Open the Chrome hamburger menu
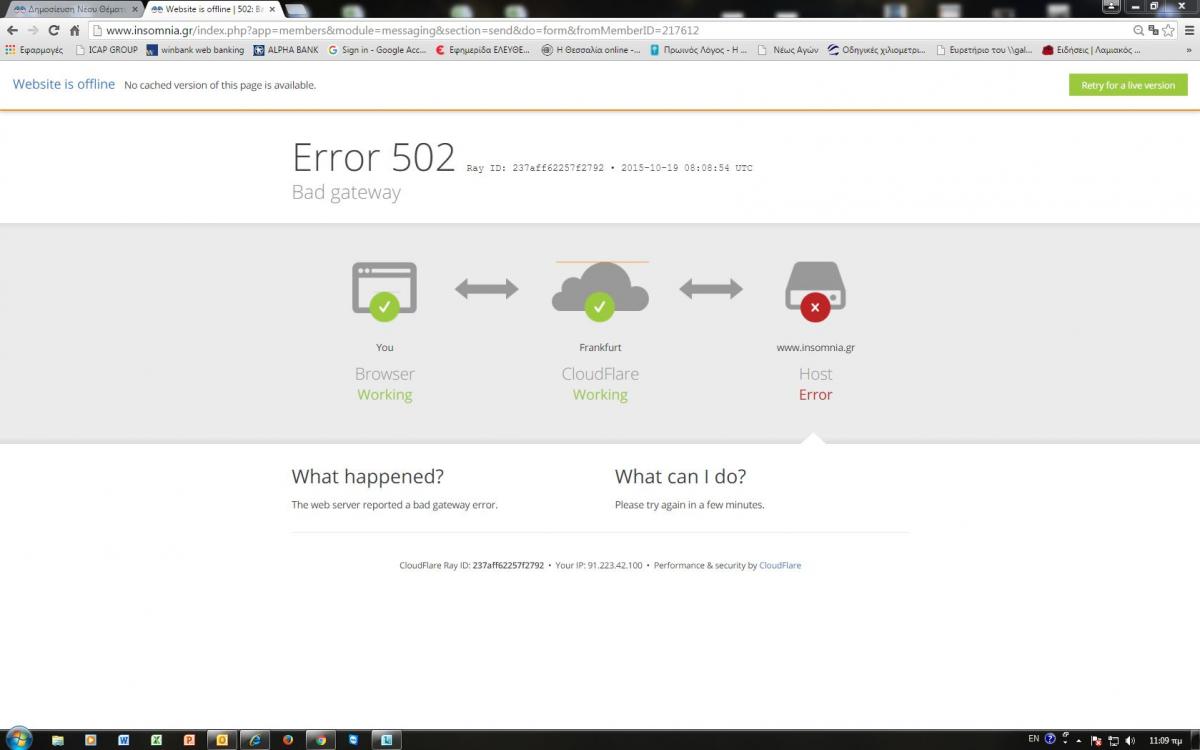The image size is (1200, 750). tap(1189, 30)
